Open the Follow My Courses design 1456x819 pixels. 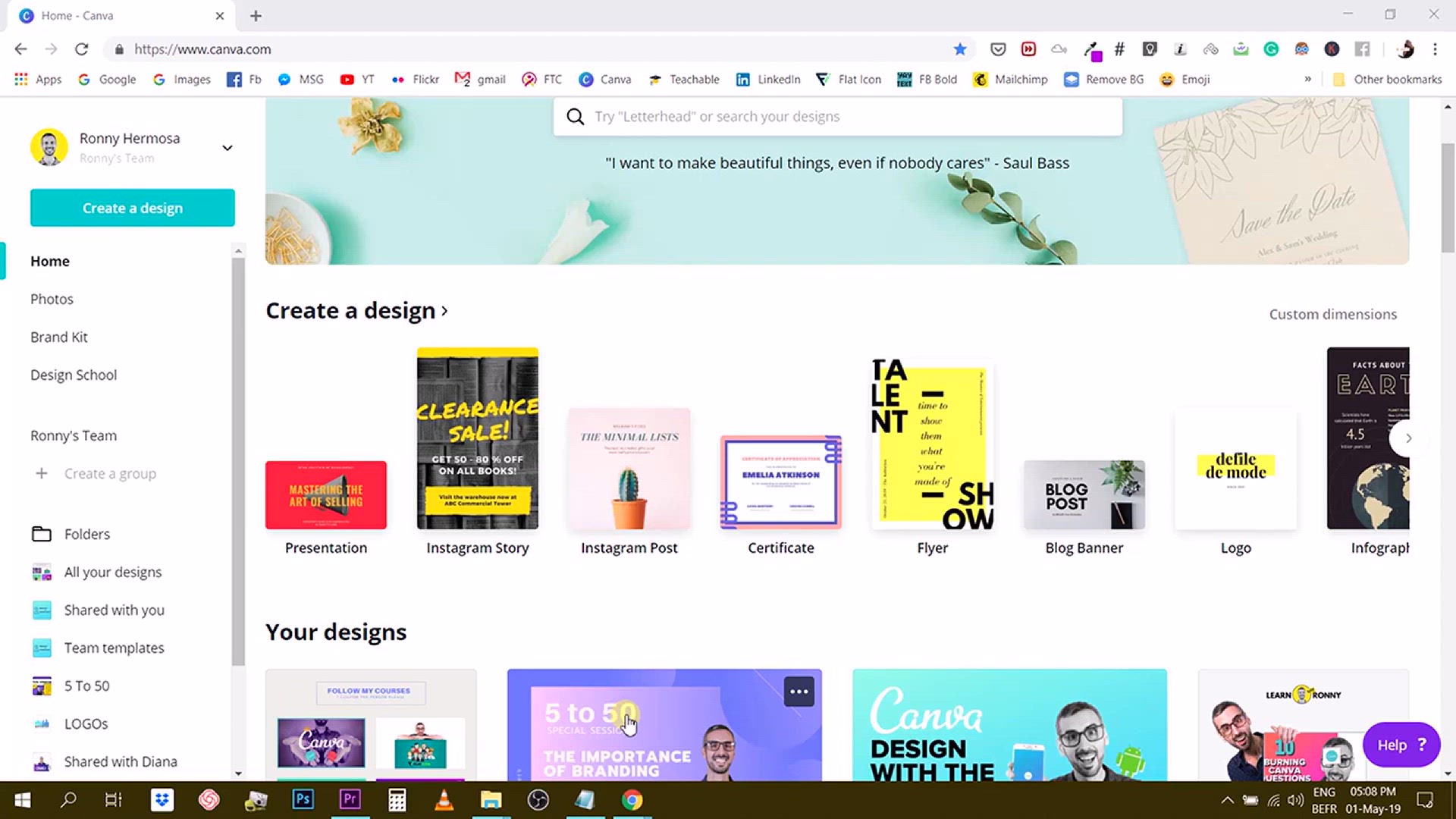[371, 725]
